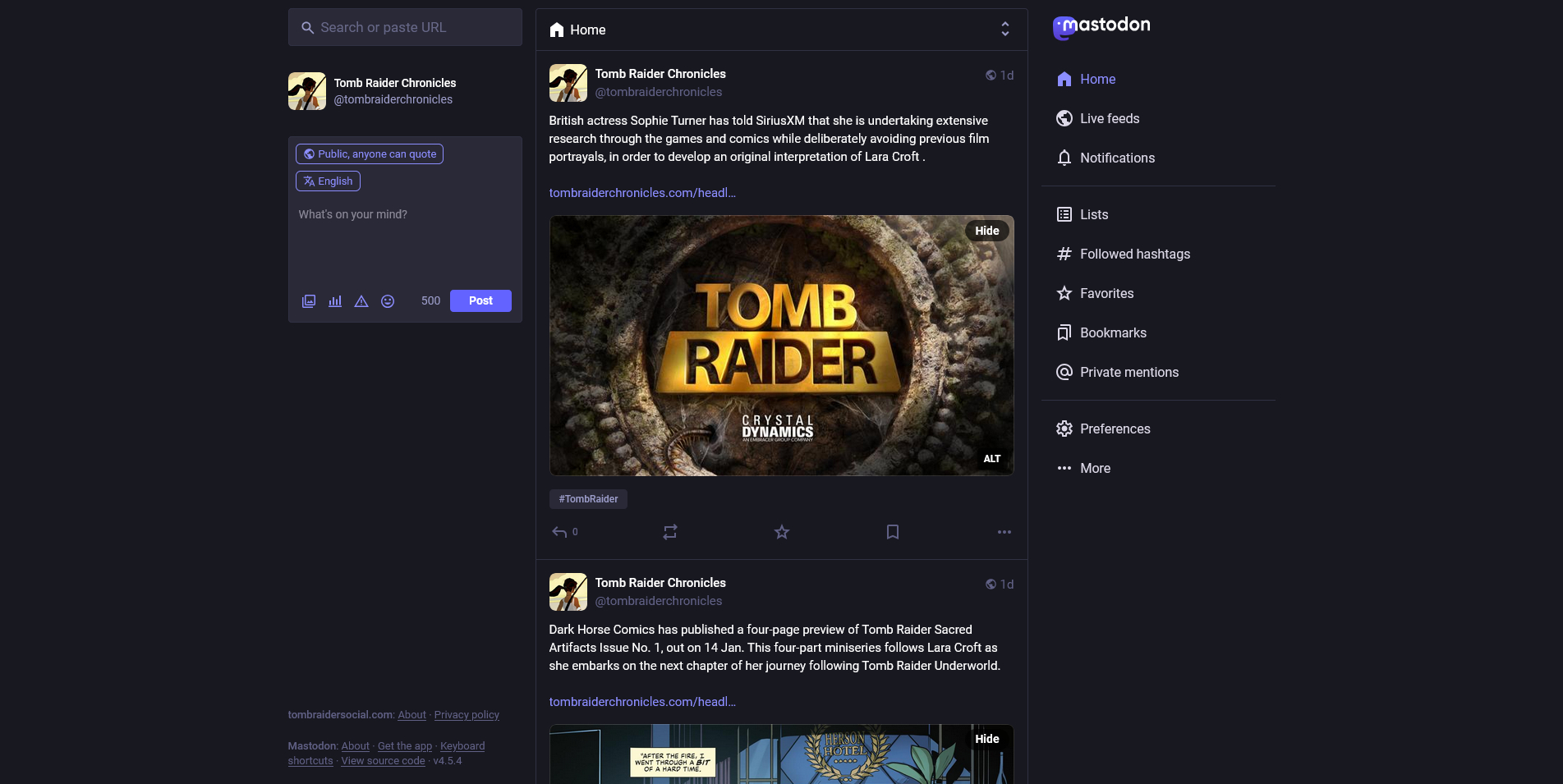This screenshot has height=784, width=1563.
Task: Change the post language from English
Action: 328,181
